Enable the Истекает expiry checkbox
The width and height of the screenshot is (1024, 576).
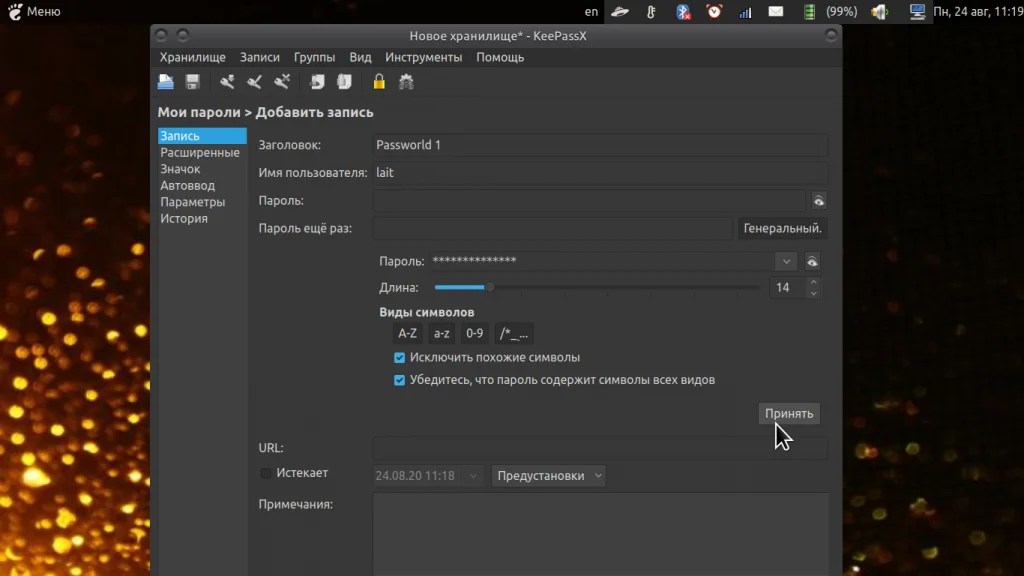coord(266,473)
